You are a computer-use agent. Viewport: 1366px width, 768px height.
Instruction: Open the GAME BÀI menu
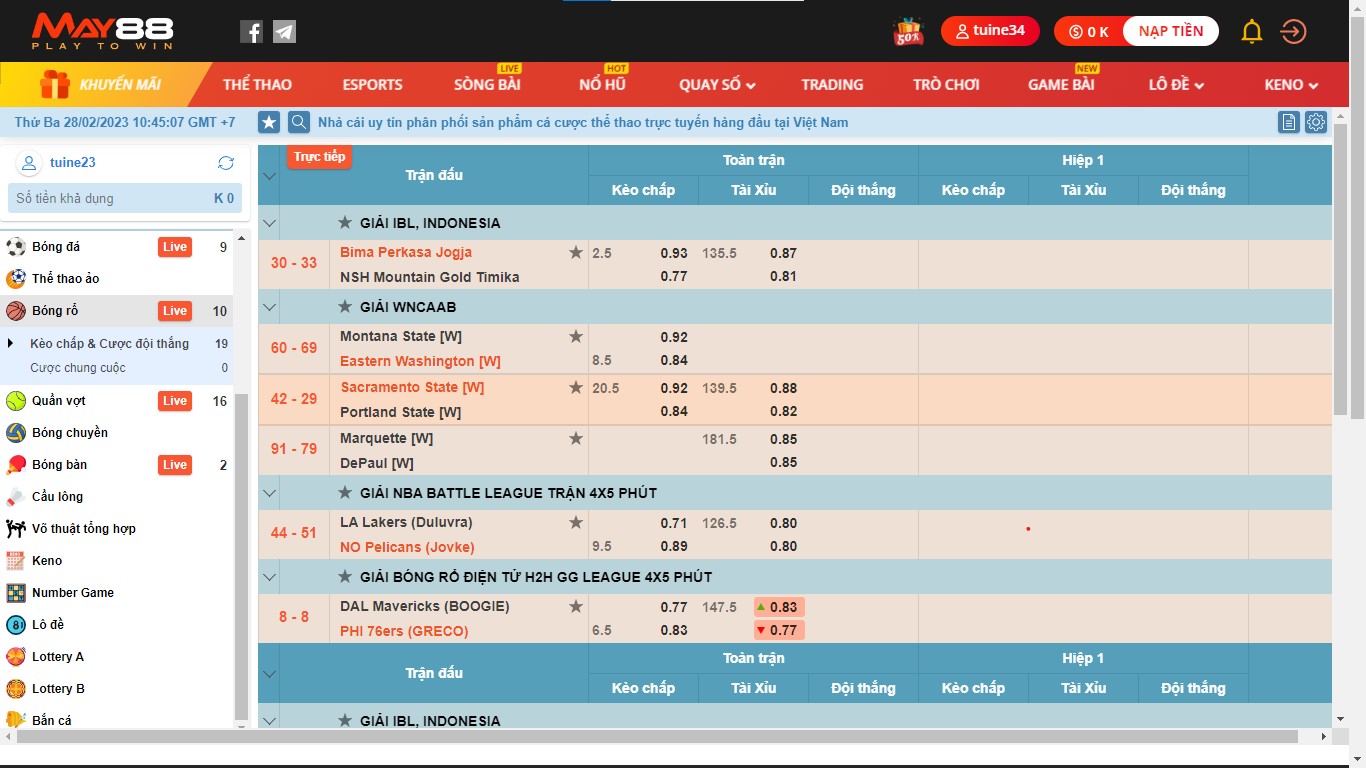pos(1061,85)
